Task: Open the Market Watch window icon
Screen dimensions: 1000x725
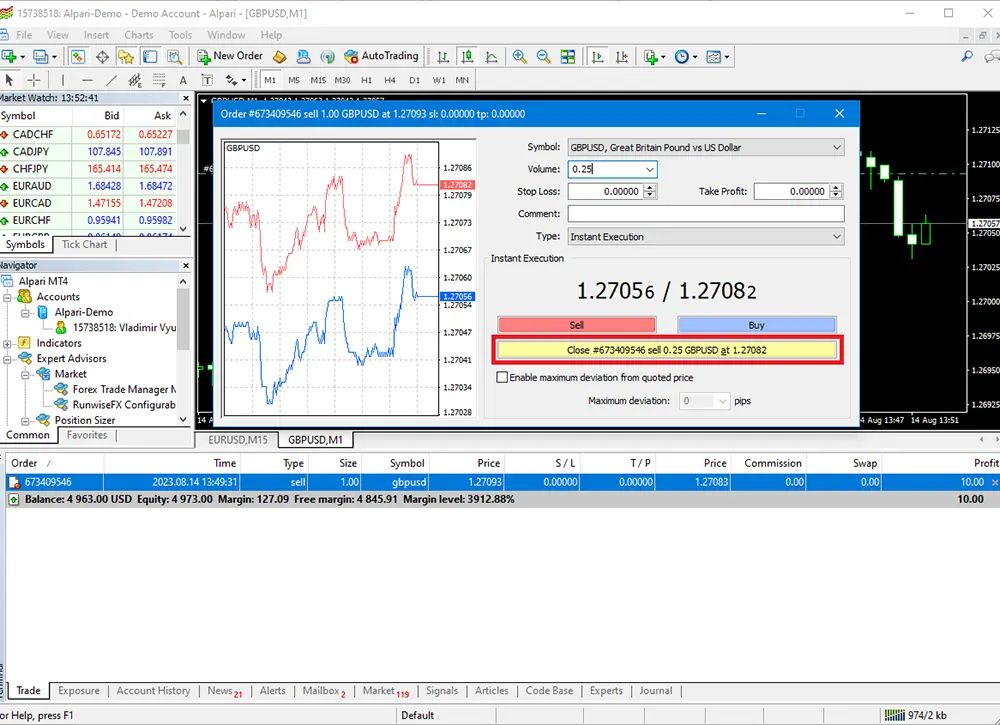Action: 78,57
